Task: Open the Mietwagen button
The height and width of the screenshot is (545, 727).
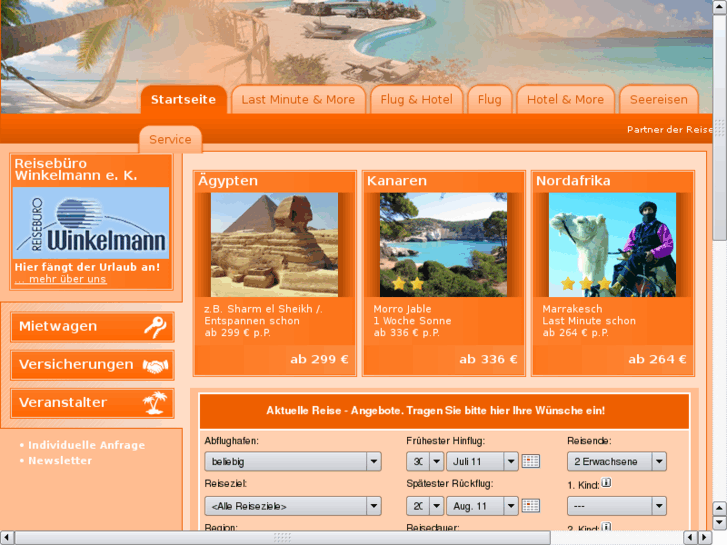Action: [92, 327]
